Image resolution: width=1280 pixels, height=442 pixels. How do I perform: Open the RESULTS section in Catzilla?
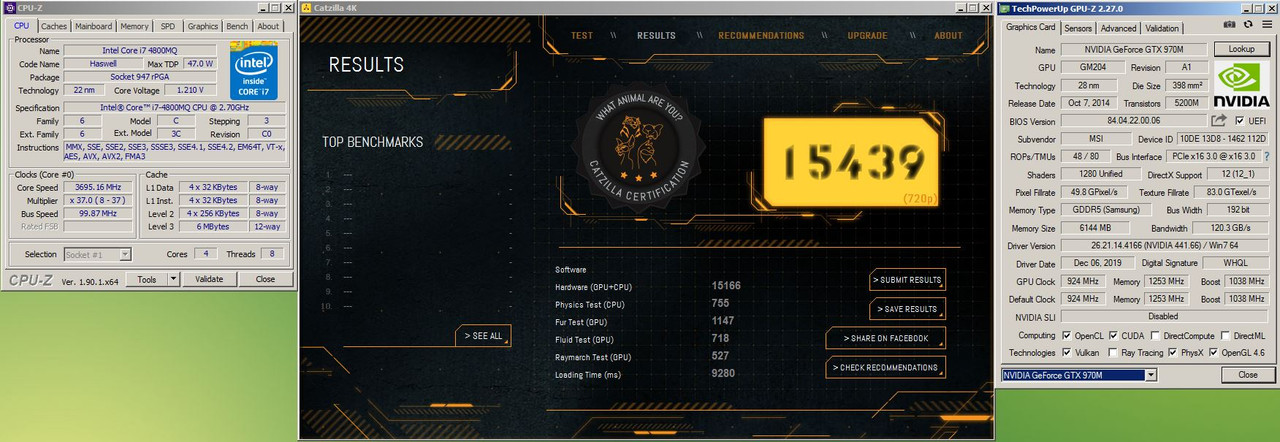click(656, 35)
